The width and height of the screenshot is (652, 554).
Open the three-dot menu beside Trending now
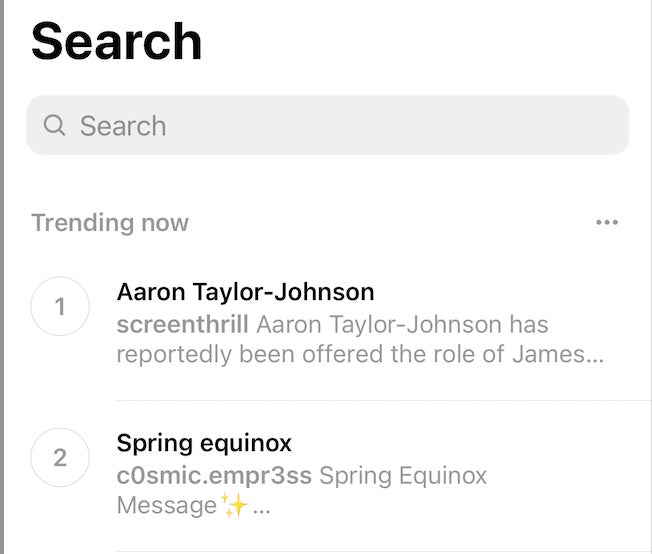606,222
